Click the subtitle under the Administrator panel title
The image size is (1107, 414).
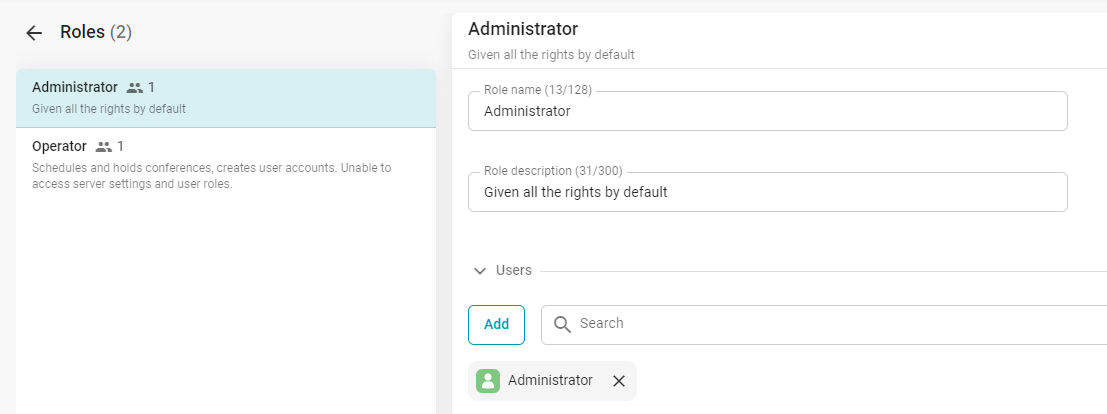click(x=551, y=55)
